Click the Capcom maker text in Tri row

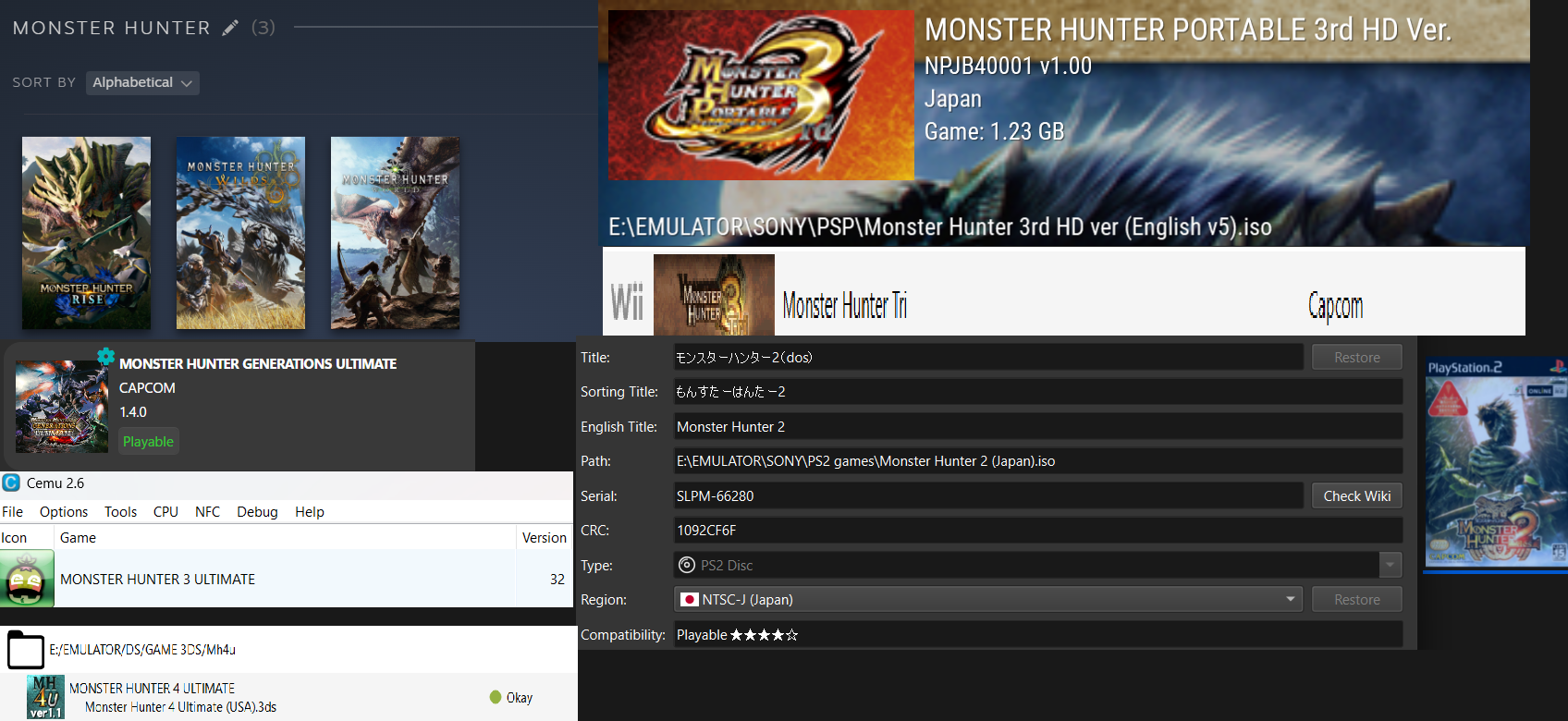[1335, 306]
